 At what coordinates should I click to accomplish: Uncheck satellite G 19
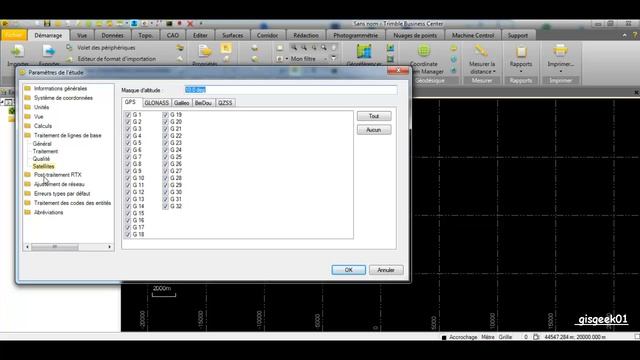pos(165,115)
